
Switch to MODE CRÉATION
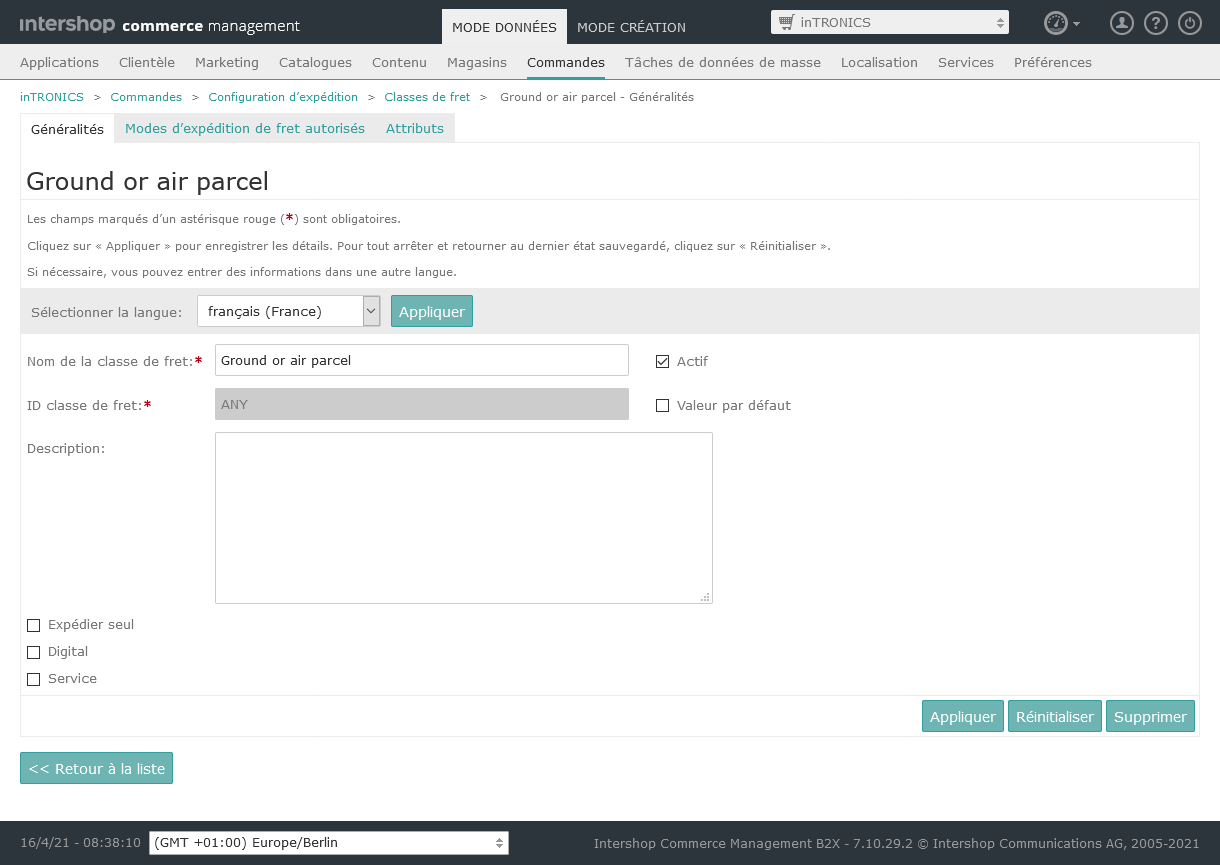pos(631,27)
